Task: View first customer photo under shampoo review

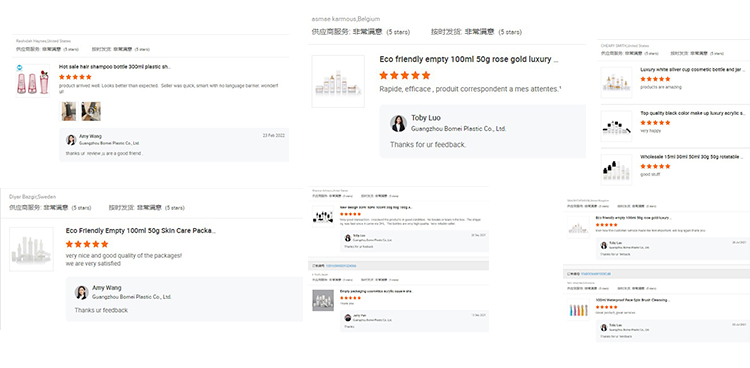Action: 69,111
